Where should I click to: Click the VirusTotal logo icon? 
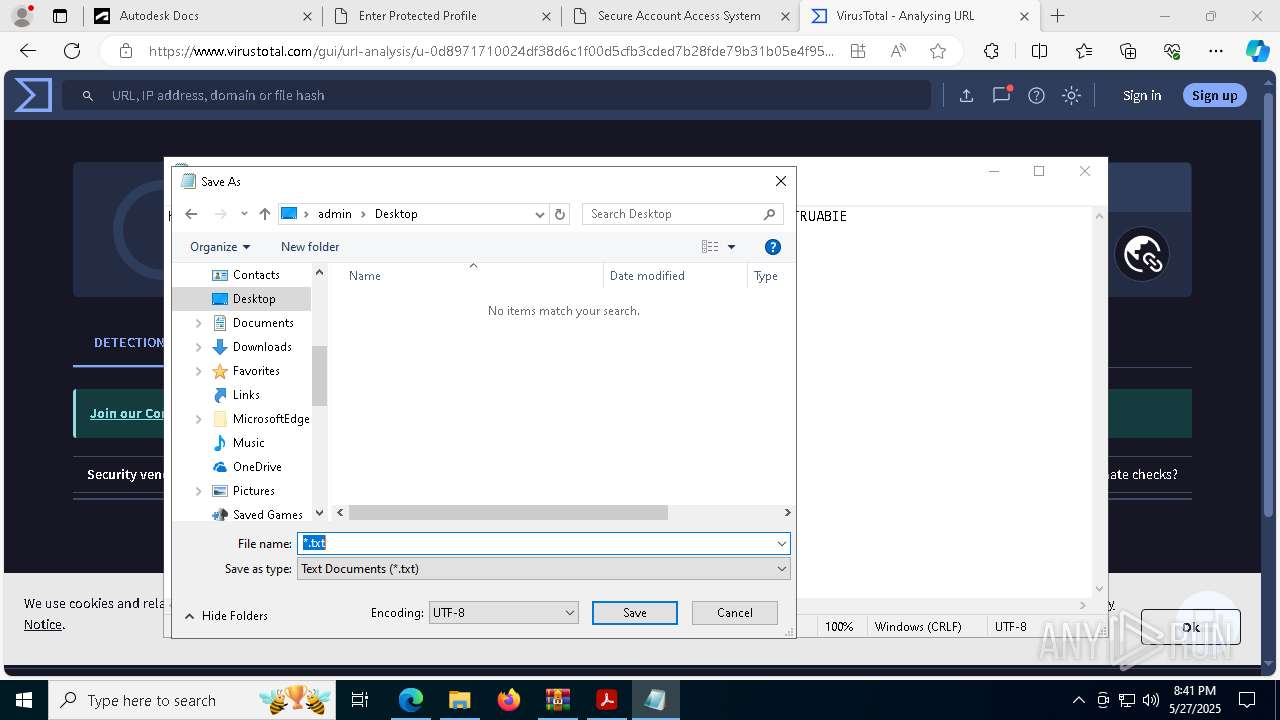[x=32, y=95]
